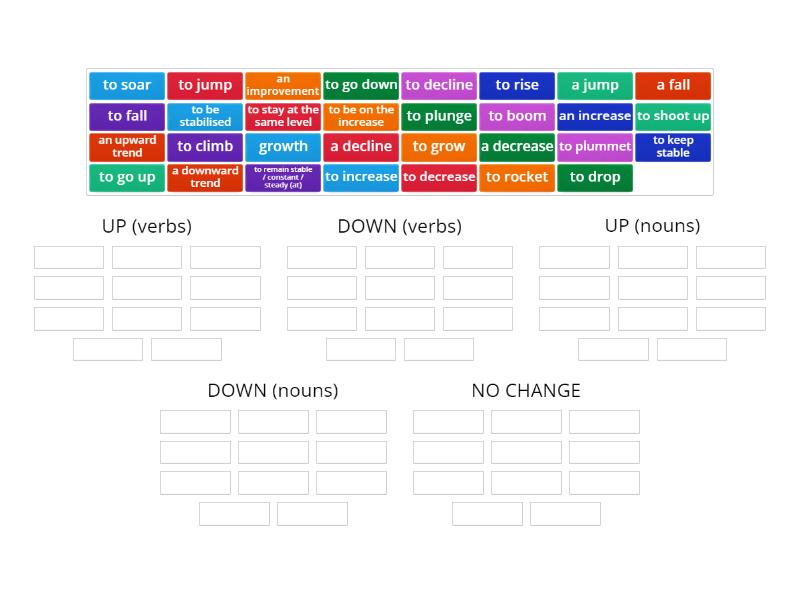Select the "a decline" tile
The image size is (800, 600).
coord(361,146)
